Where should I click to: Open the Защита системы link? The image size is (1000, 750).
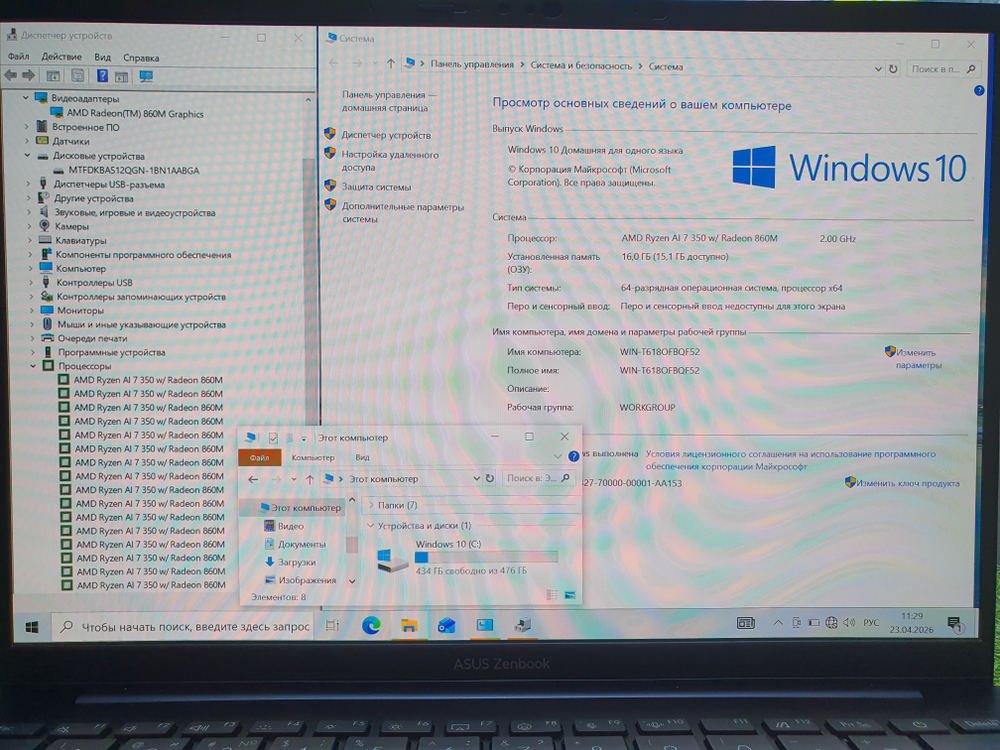[x=376, y=187]
